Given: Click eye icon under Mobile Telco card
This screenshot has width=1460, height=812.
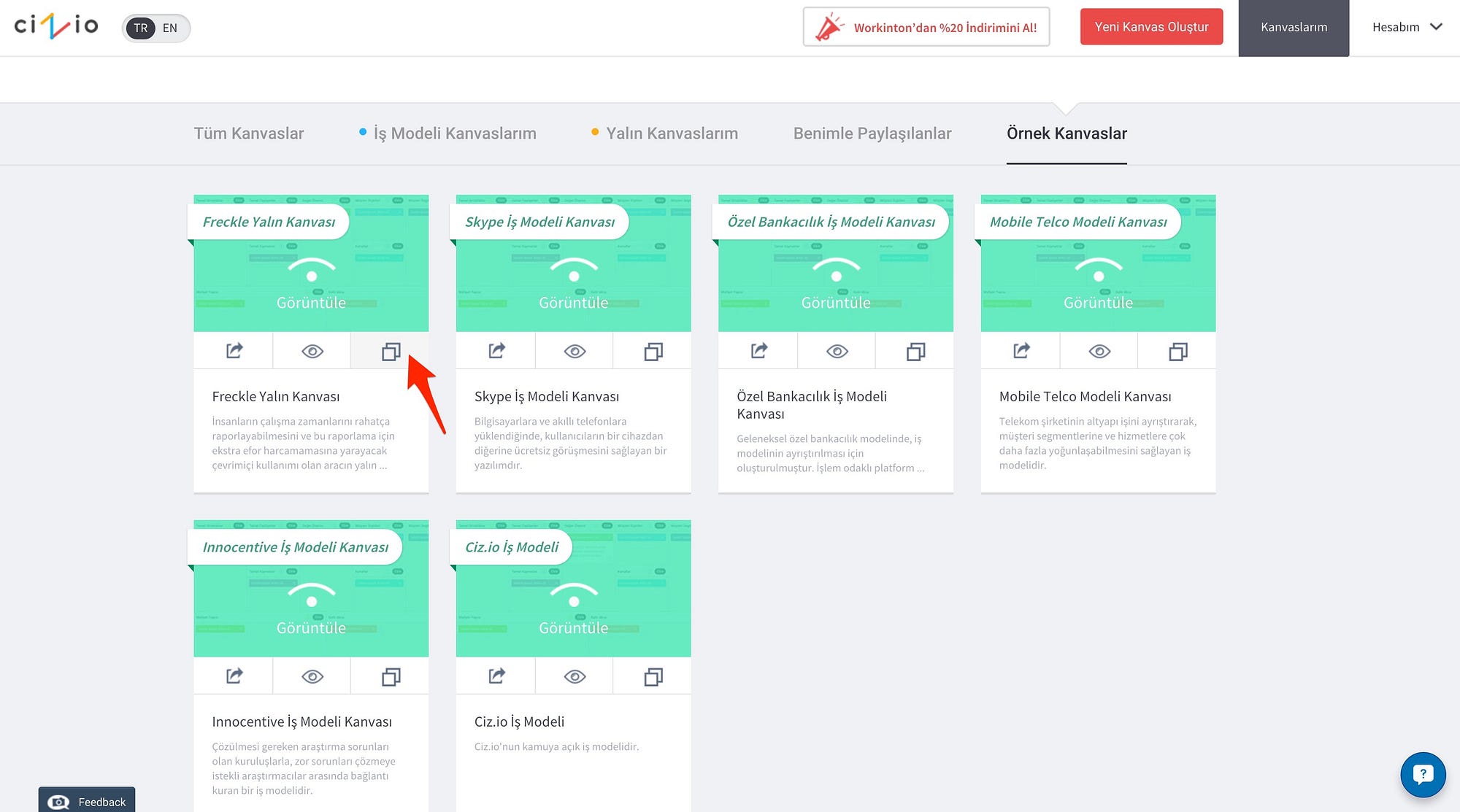Looking at the screenshot, I should (1099, 351).
